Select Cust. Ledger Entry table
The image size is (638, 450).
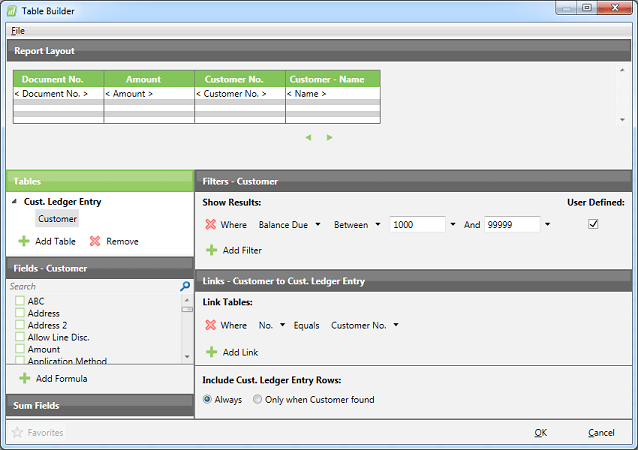point(62,202)
